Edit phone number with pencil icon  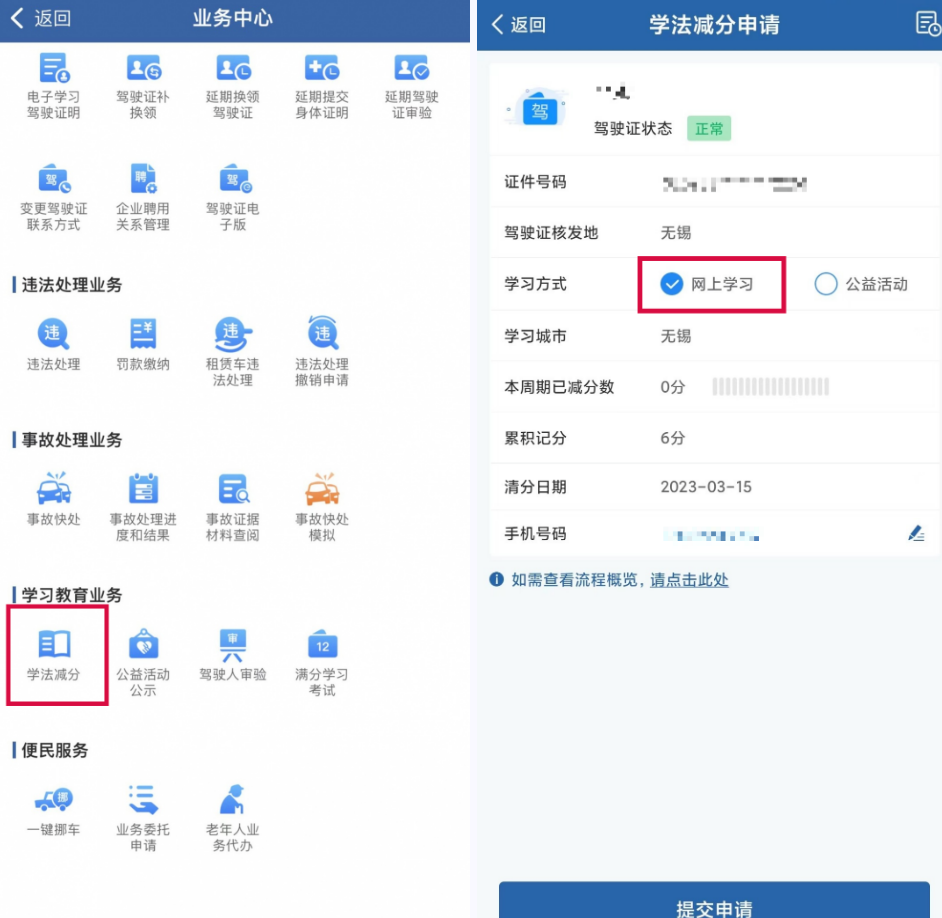tap(916, 534)
